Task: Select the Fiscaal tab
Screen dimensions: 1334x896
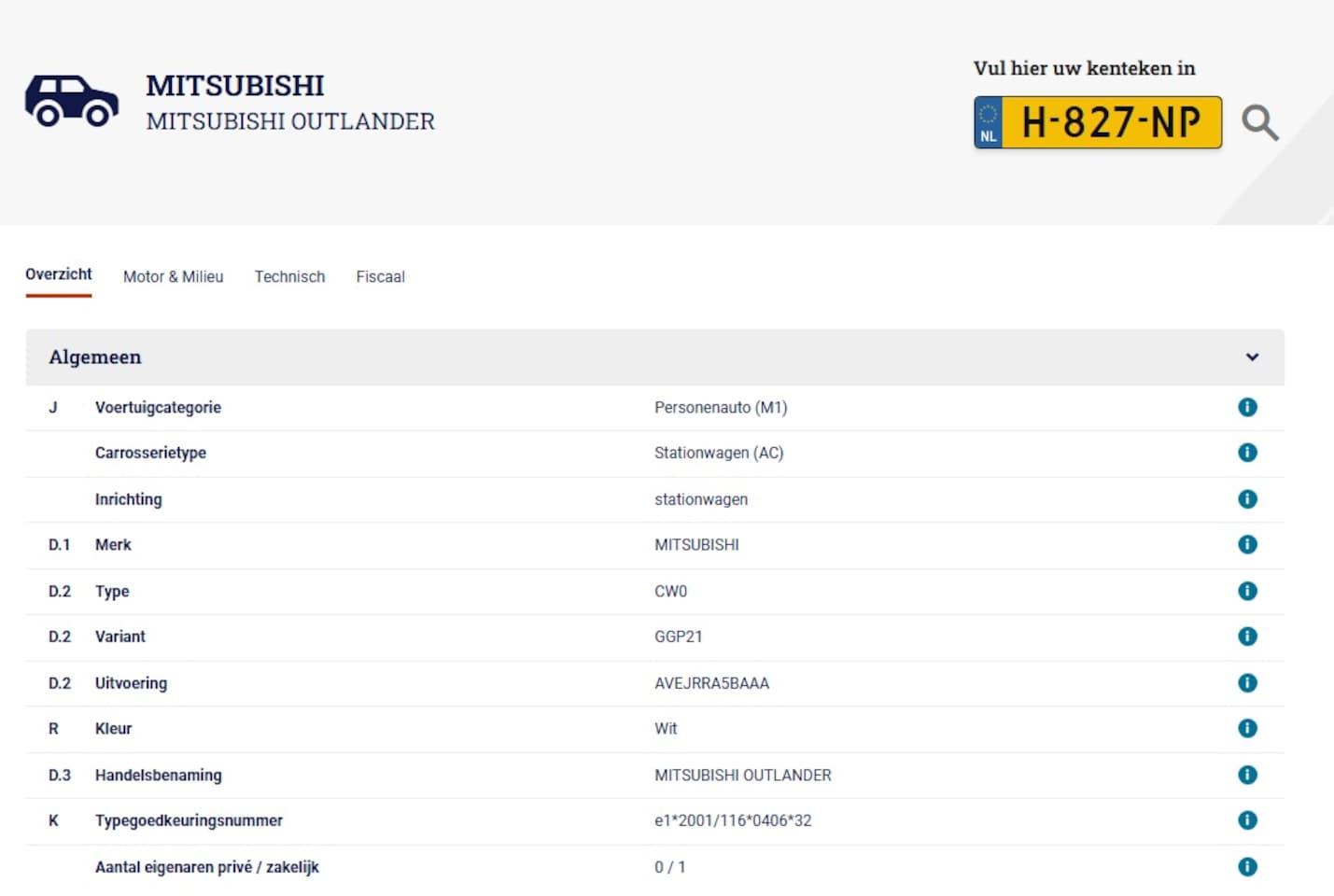Action: tap(380, 277)
